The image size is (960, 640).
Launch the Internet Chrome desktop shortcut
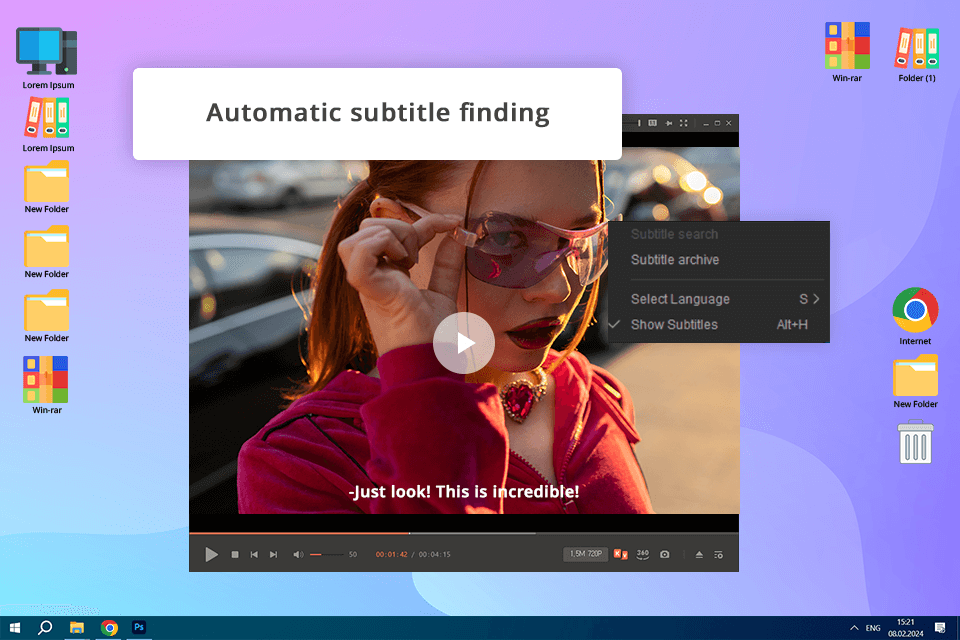click(x=915, y=317)
